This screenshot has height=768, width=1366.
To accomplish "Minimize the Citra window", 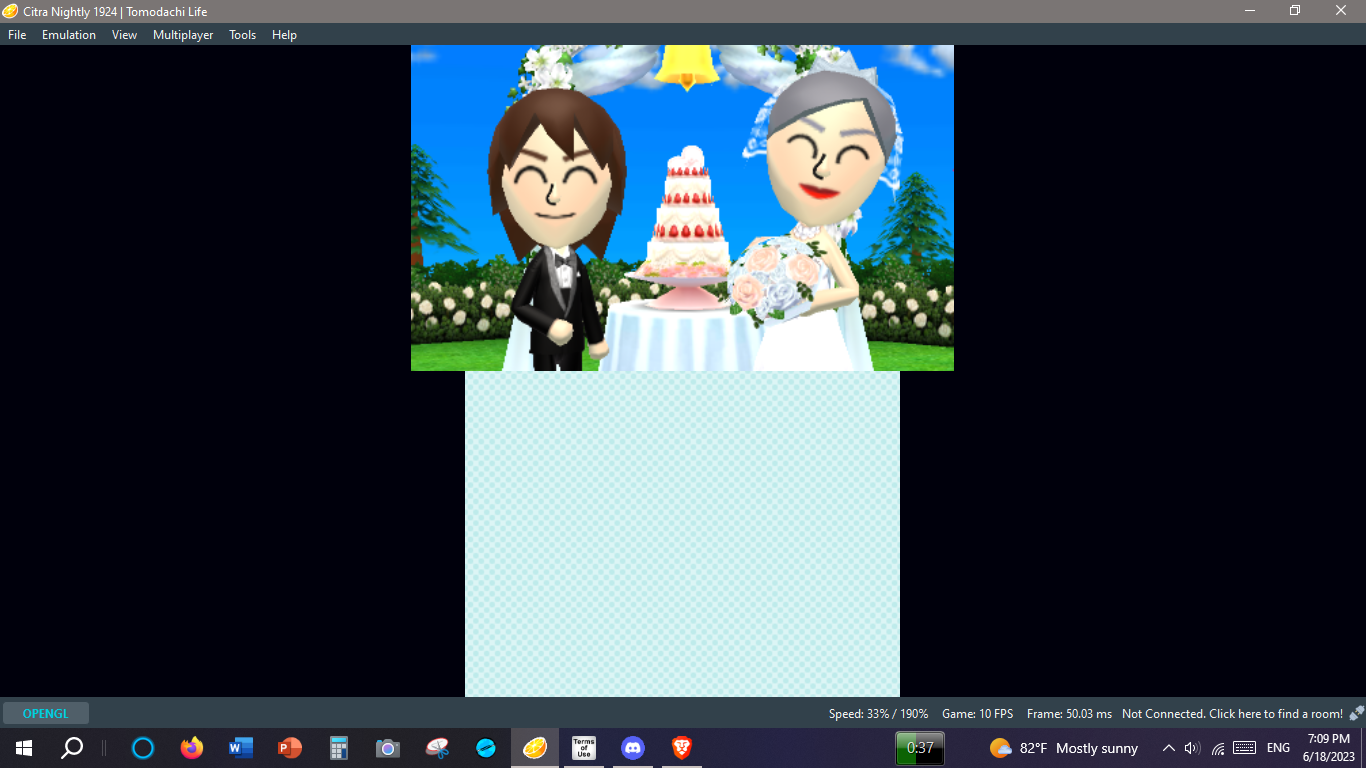I will click(1250, 11).
